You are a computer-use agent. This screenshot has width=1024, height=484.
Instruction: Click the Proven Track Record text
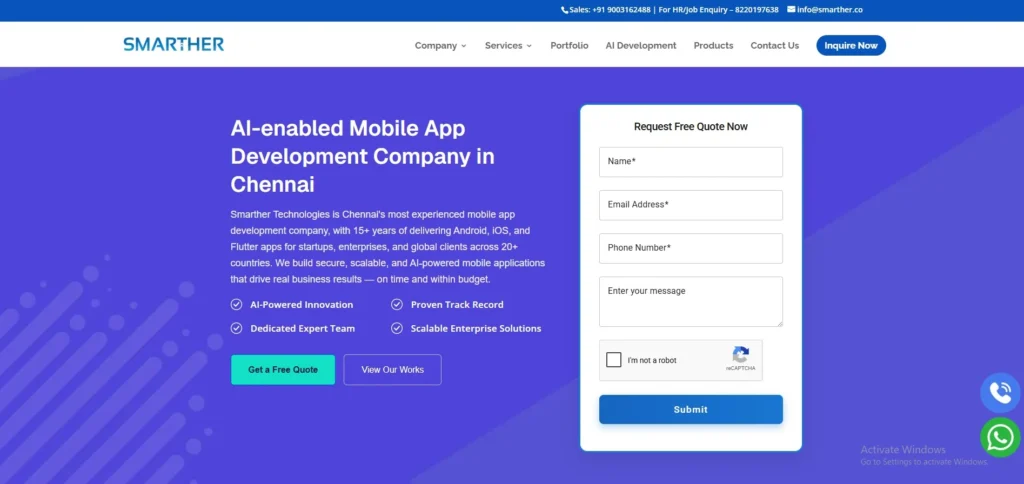pos(457,304)
